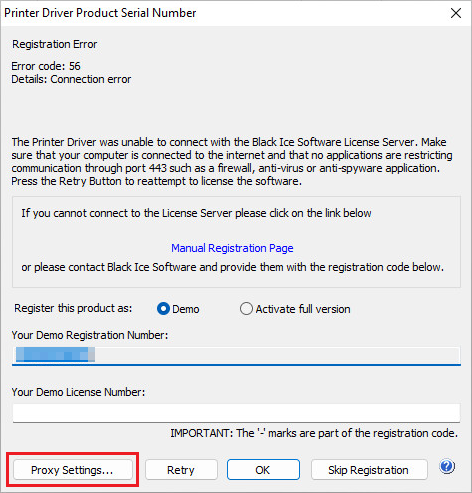Click the Error code: 56 text

[x=46, y=66]
